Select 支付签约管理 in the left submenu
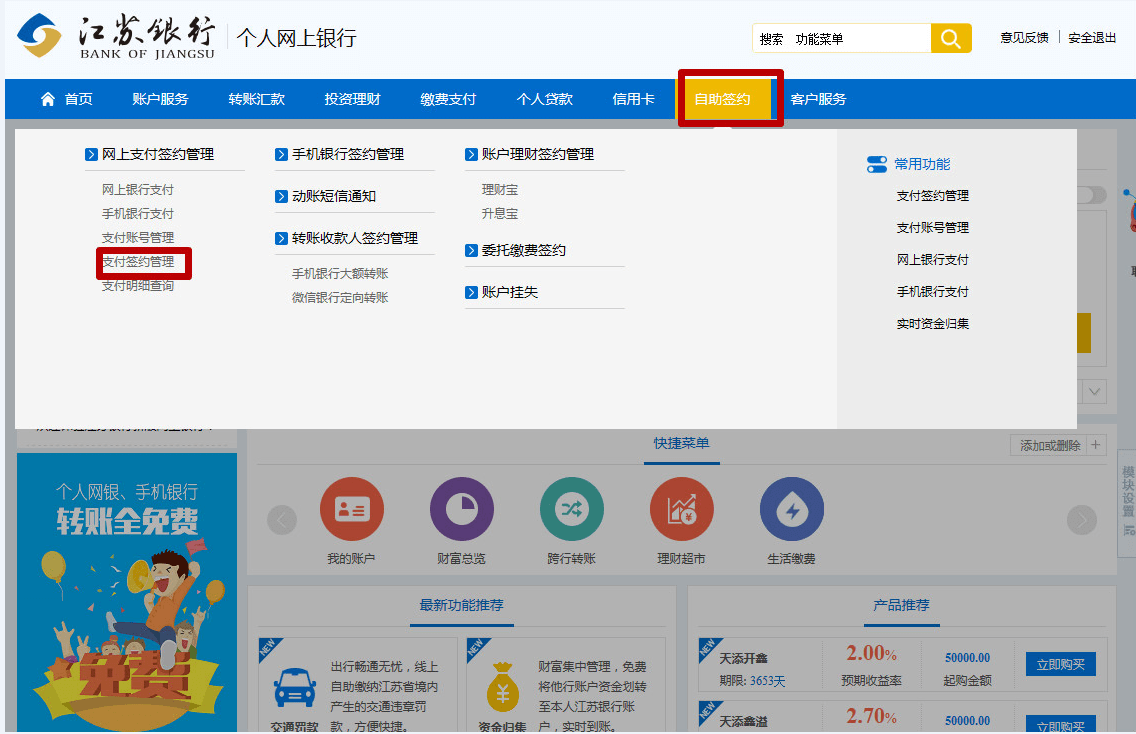Screen dimensions: 1136x734 coord(138,262)
